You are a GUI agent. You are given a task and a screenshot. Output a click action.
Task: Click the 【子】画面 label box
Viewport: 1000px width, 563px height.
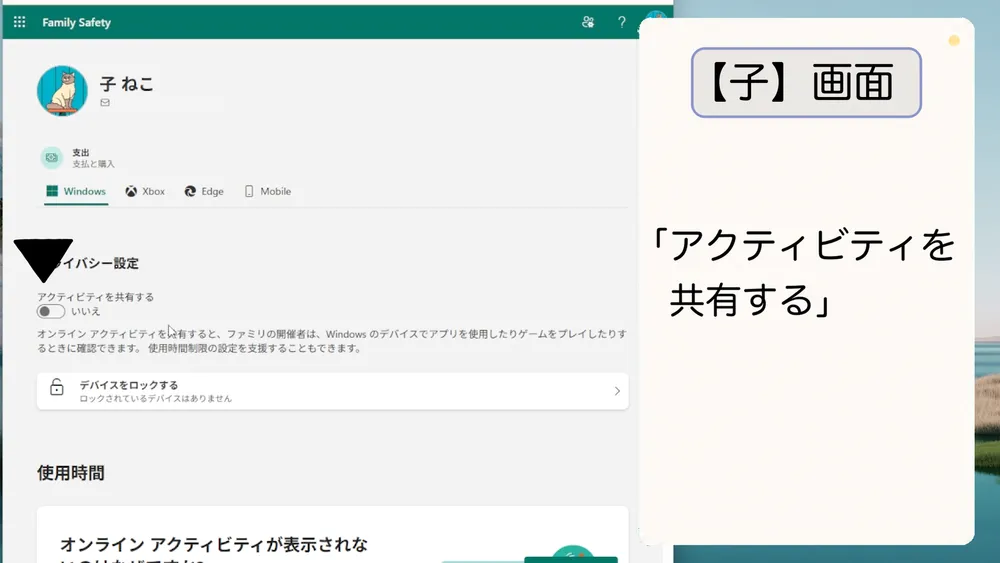[806, 82]
